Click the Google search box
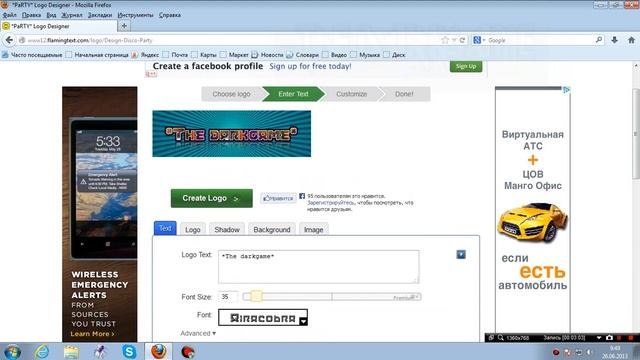Screen dimensions: 640x360 pyautogui.click(x=539, y=40)
